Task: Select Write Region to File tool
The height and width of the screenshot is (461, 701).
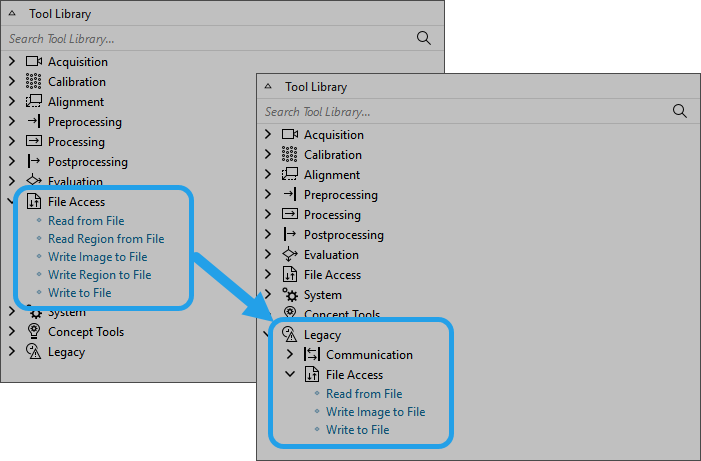Action: (99, 275)
